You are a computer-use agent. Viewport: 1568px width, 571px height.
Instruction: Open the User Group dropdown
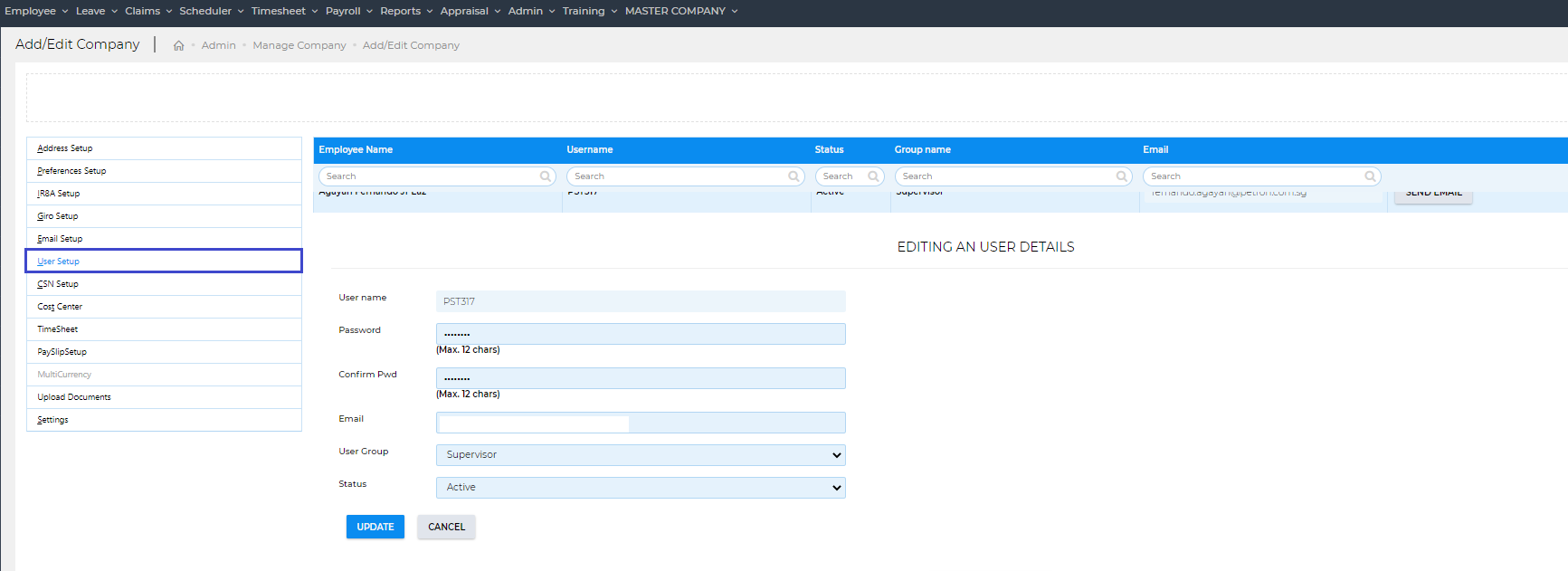pyautogui.click(x=641, y=455)
